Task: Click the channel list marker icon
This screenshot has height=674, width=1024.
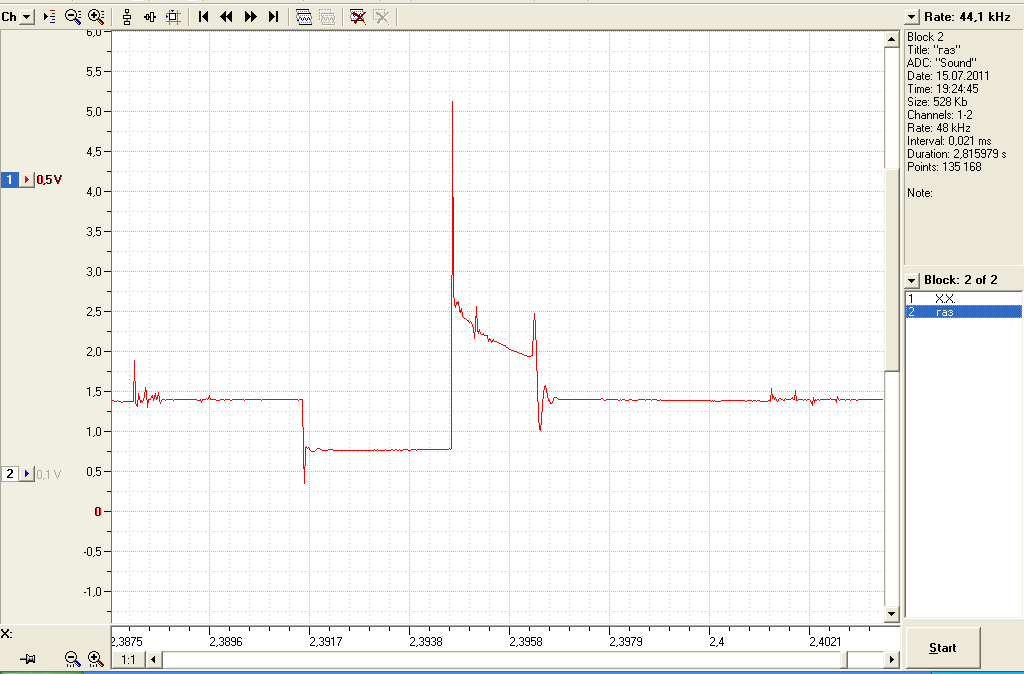Action: pos(50,17)
